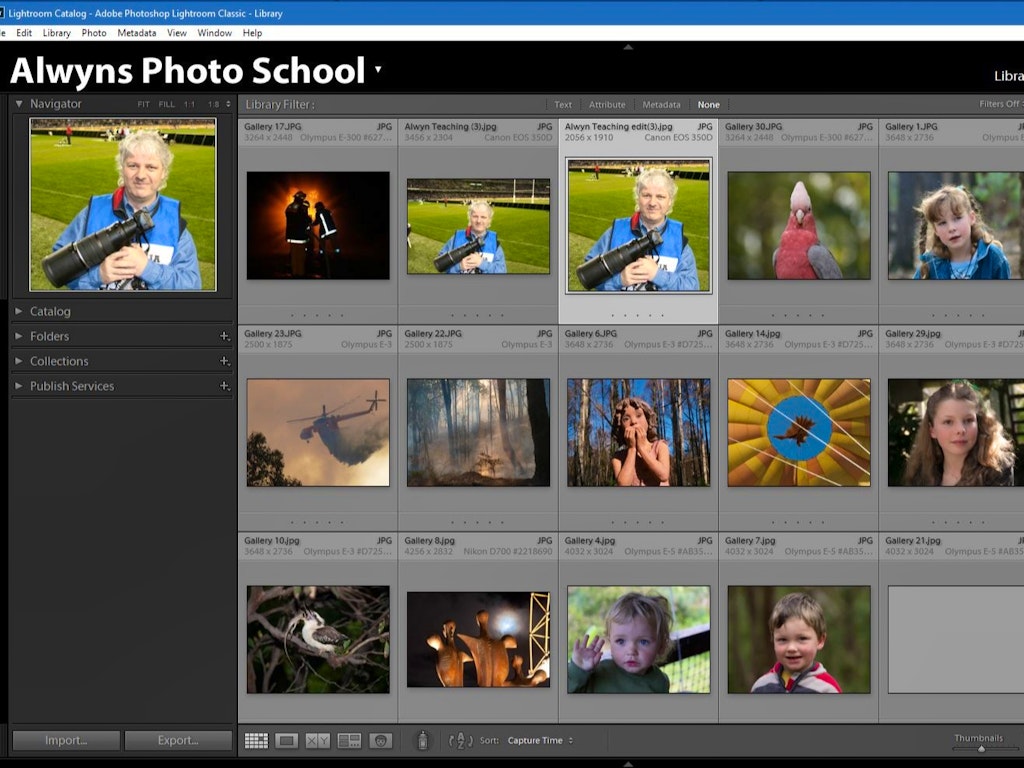Screen dimensions: 1024x768
Task: Click 'Nikon D700 #2218690' text on Gallery 8
Action: (x=507, y=552)
